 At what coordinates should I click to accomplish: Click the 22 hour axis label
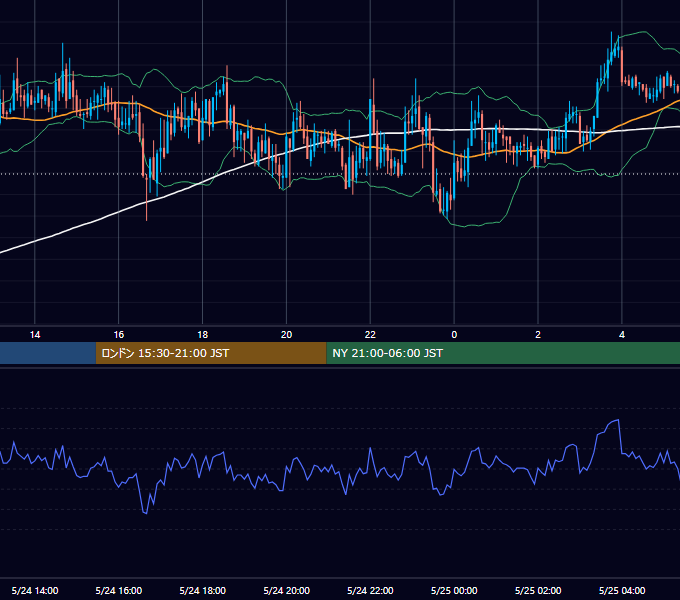(370, 335)
